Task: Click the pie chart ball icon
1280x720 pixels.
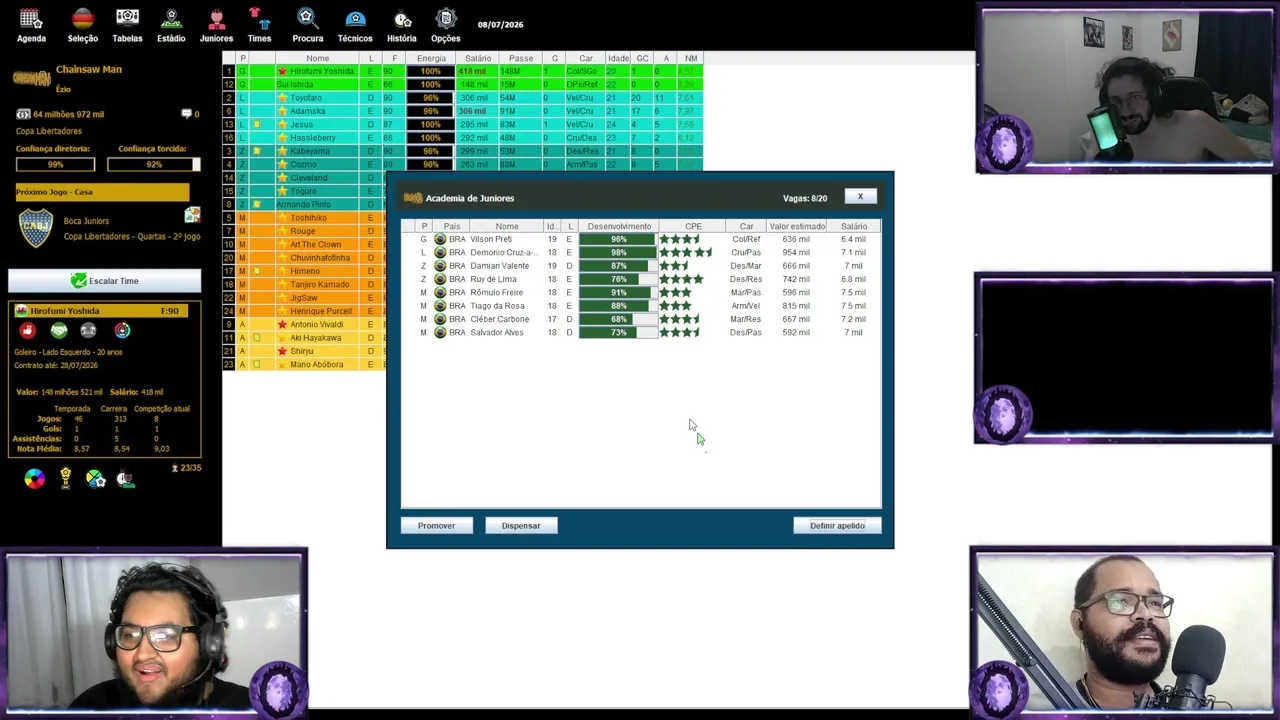Action: (96, 479)
